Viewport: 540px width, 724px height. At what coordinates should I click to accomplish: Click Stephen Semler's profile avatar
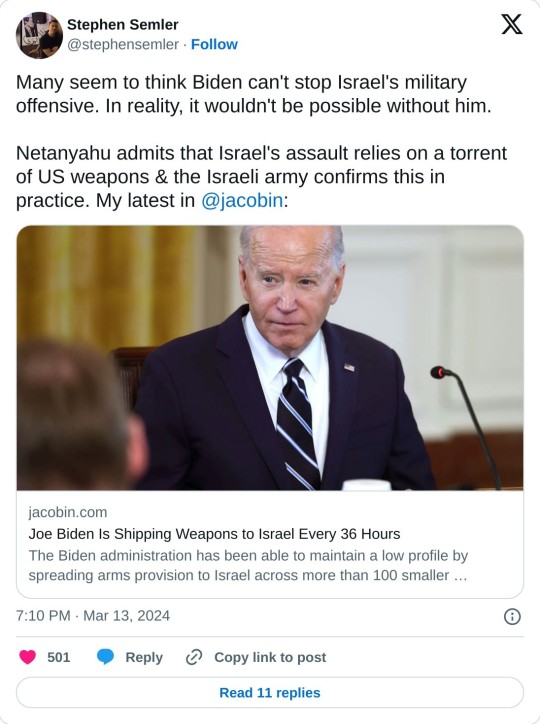coord(39,35)
